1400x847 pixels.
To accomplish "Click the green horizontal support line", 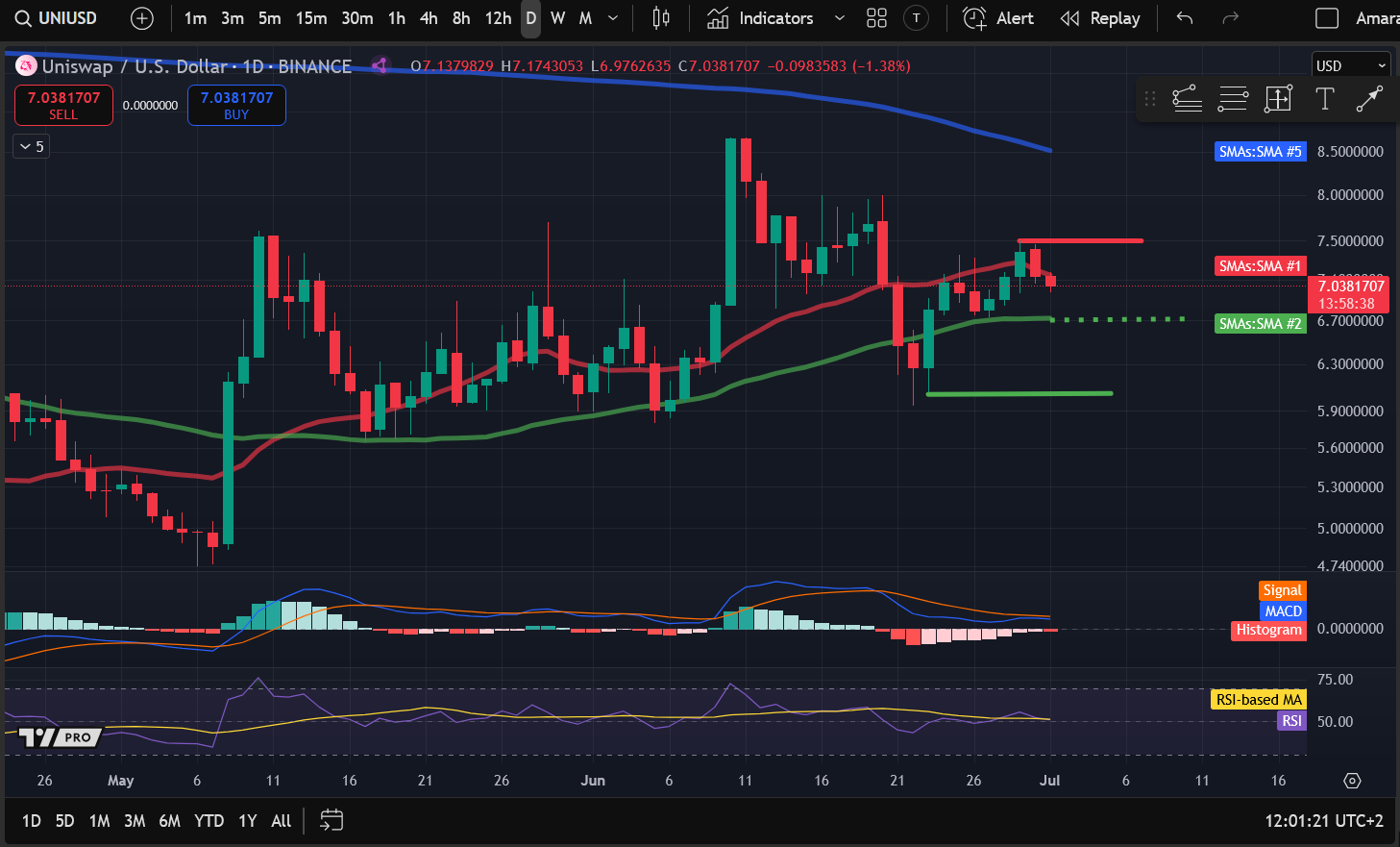I will (1019, 393).
